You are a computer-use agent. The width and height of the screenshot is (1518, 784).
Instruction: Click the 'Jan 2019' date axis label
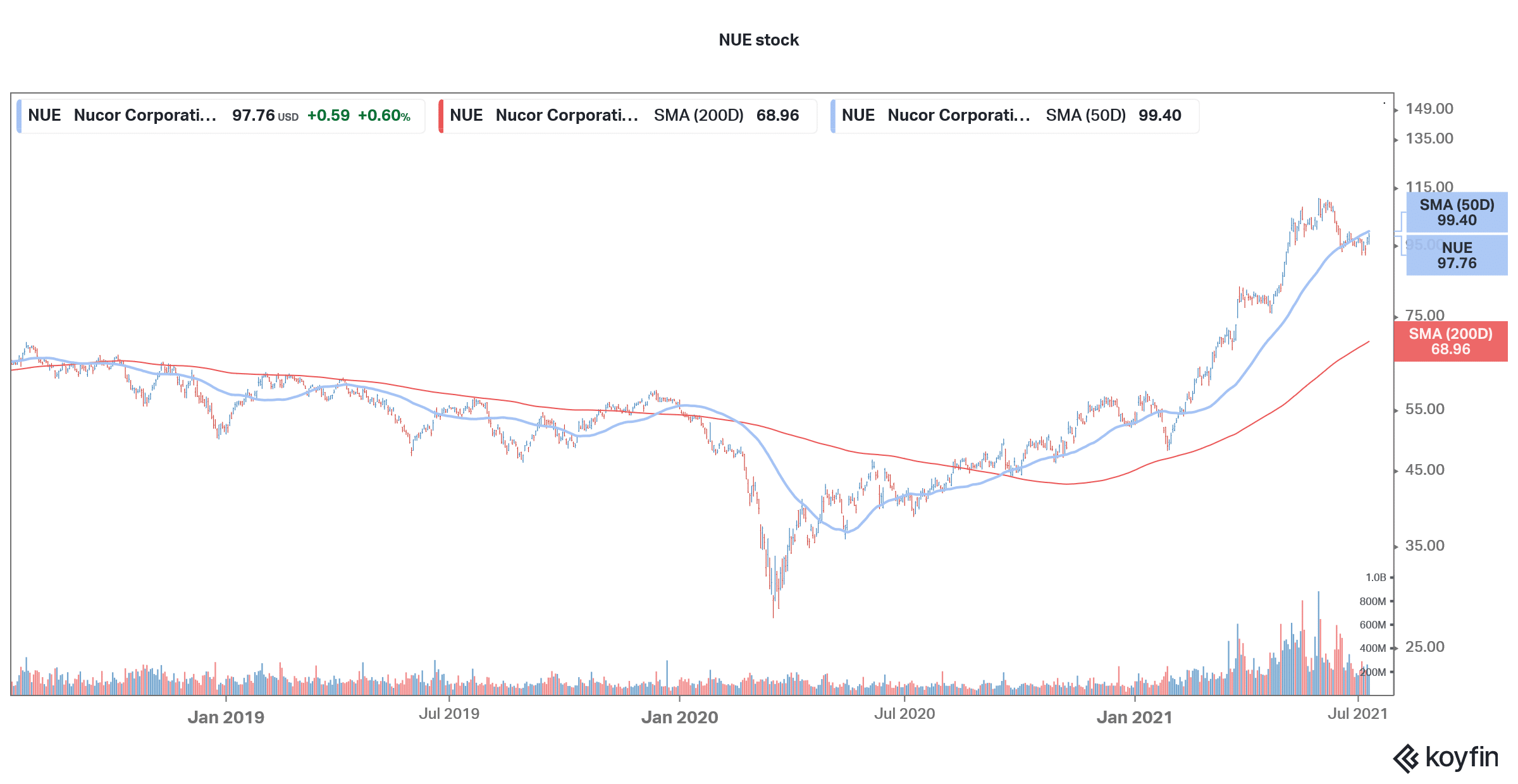coord(226,718)
